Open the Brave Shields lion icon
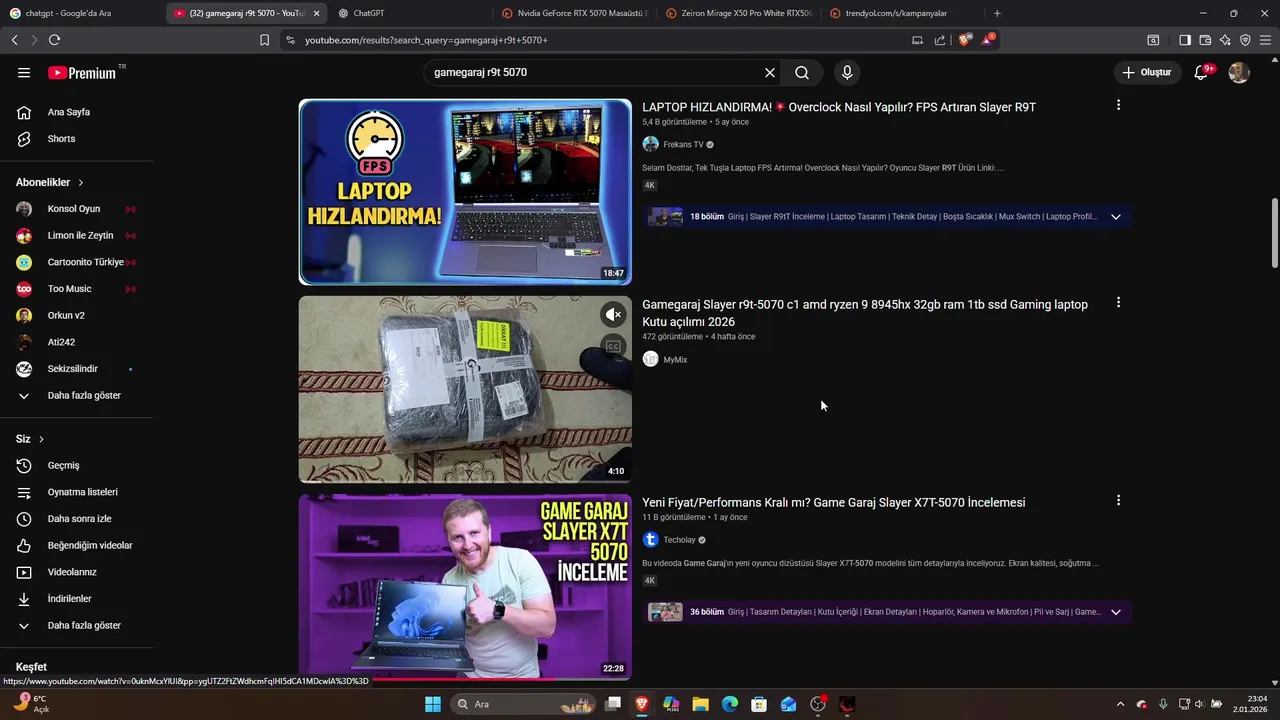 click(x=964, y=40)
